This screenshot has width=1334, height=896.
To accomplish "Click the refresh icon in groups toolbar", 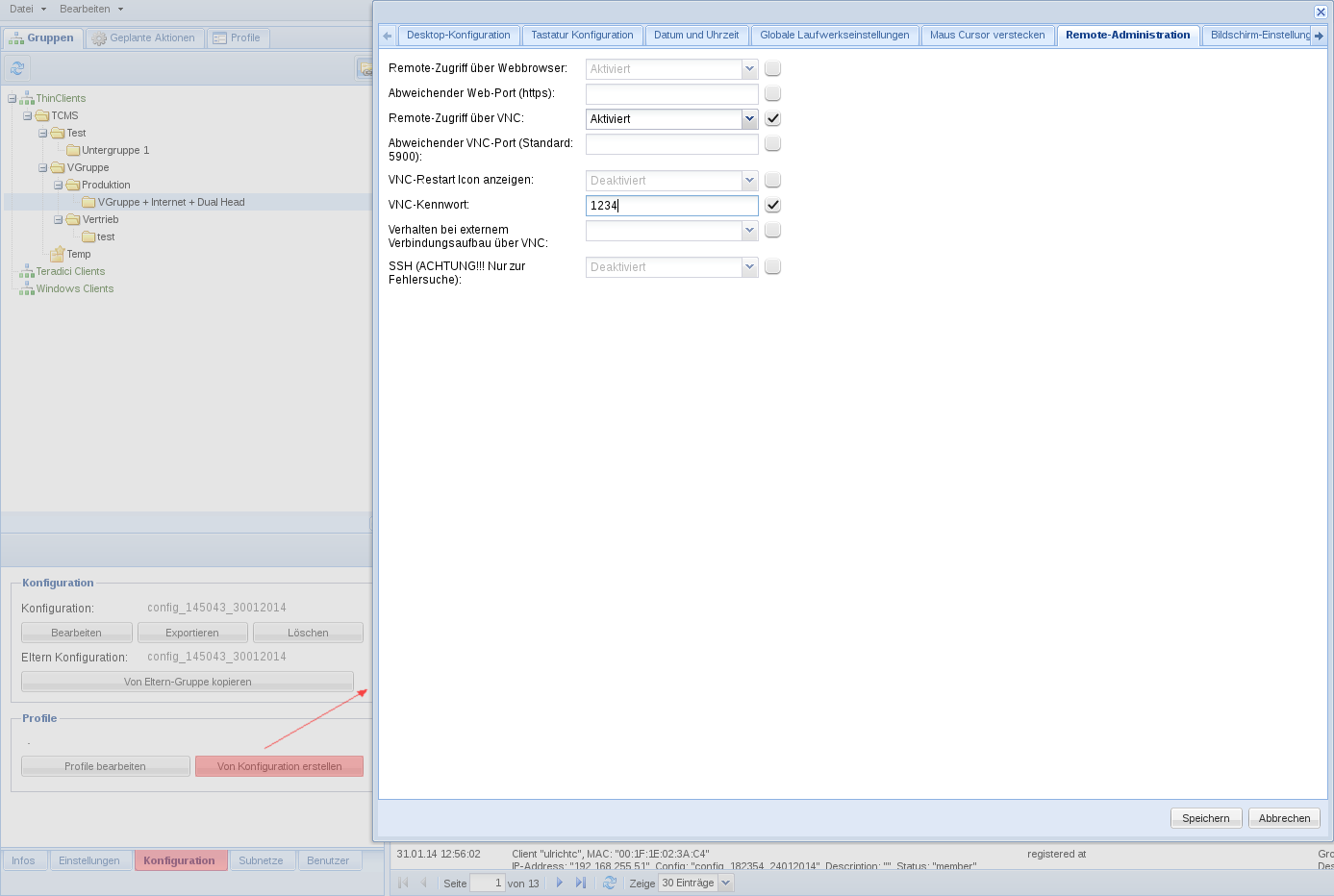I will click(16, 68).
